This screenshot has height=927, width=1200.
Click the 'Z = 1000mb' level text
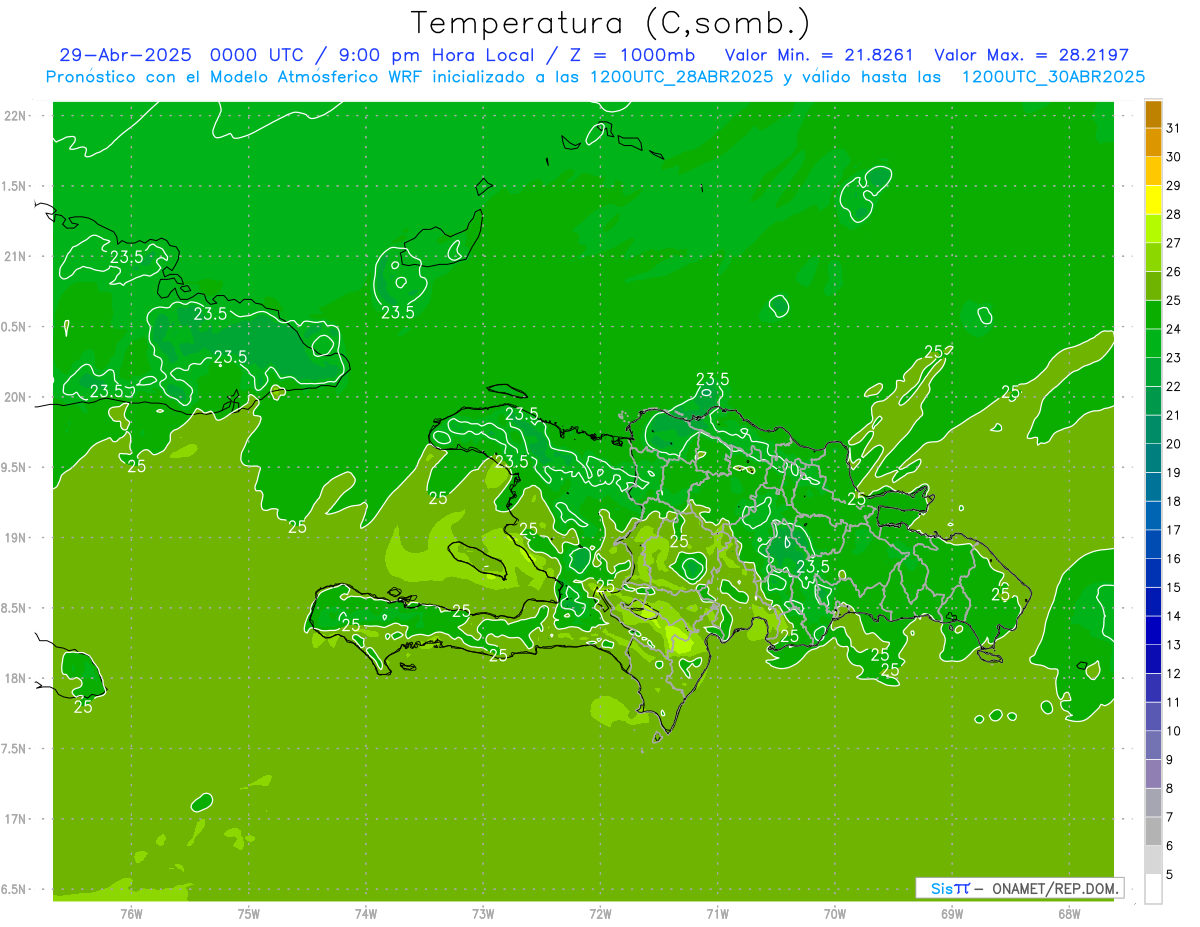click(x=632, y=55)
